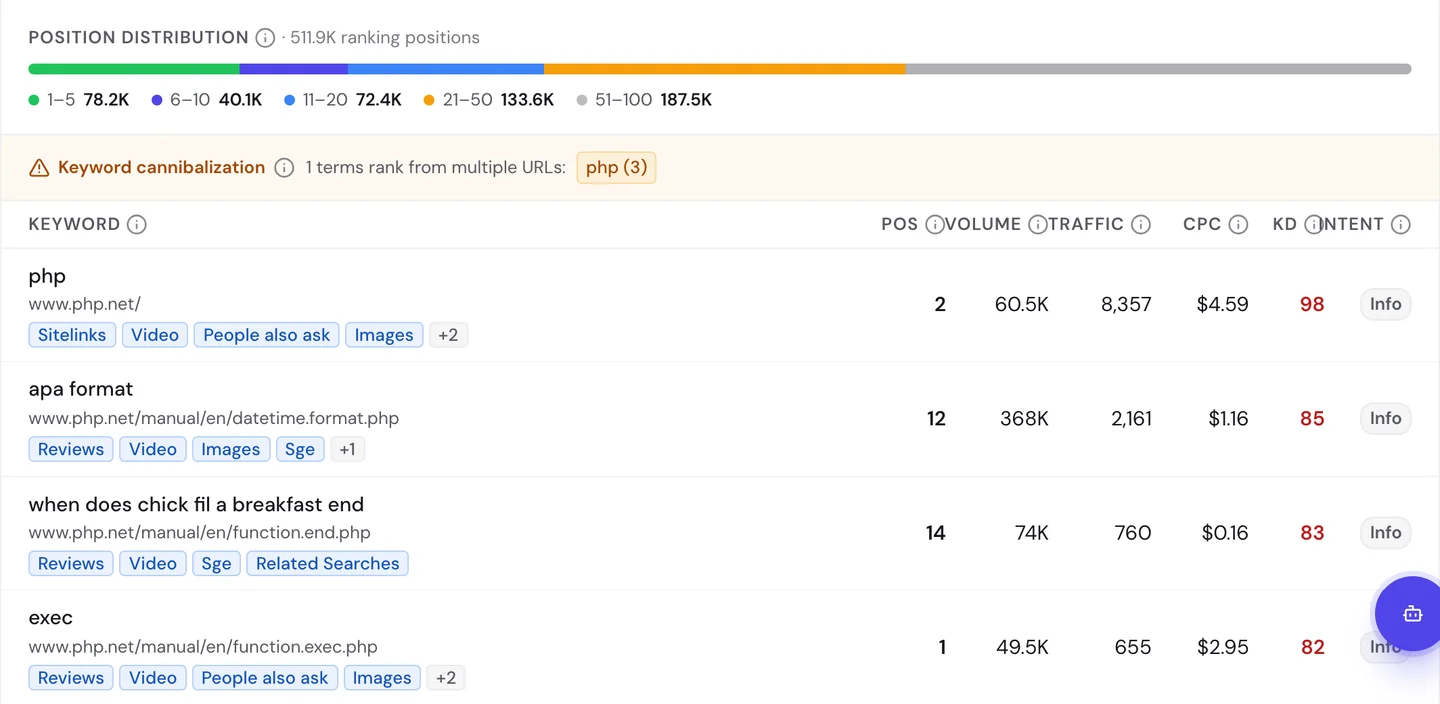Click info icon next to POS header
This screenshot has width=1440, height=704.
pyautogui.click(x=935, y=225)
